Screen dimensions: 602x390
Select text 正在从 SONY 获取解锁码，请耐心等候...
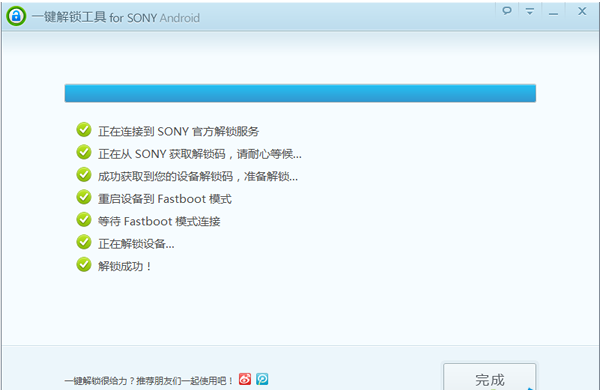click(200, 154)
